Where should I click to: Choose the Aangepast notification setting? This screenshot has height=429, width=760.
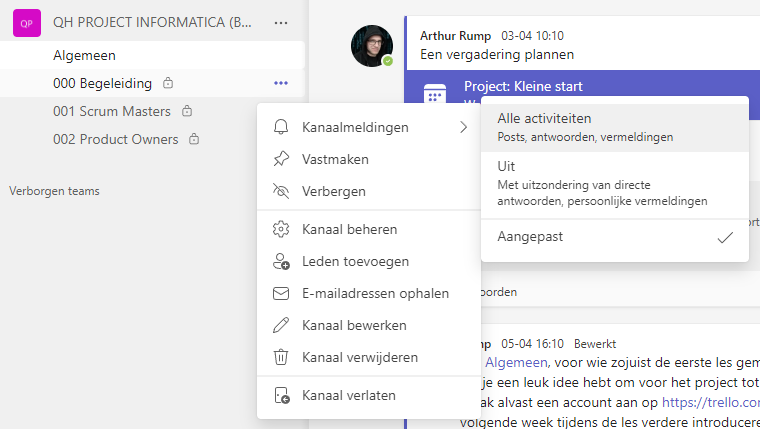click(614, 237)
